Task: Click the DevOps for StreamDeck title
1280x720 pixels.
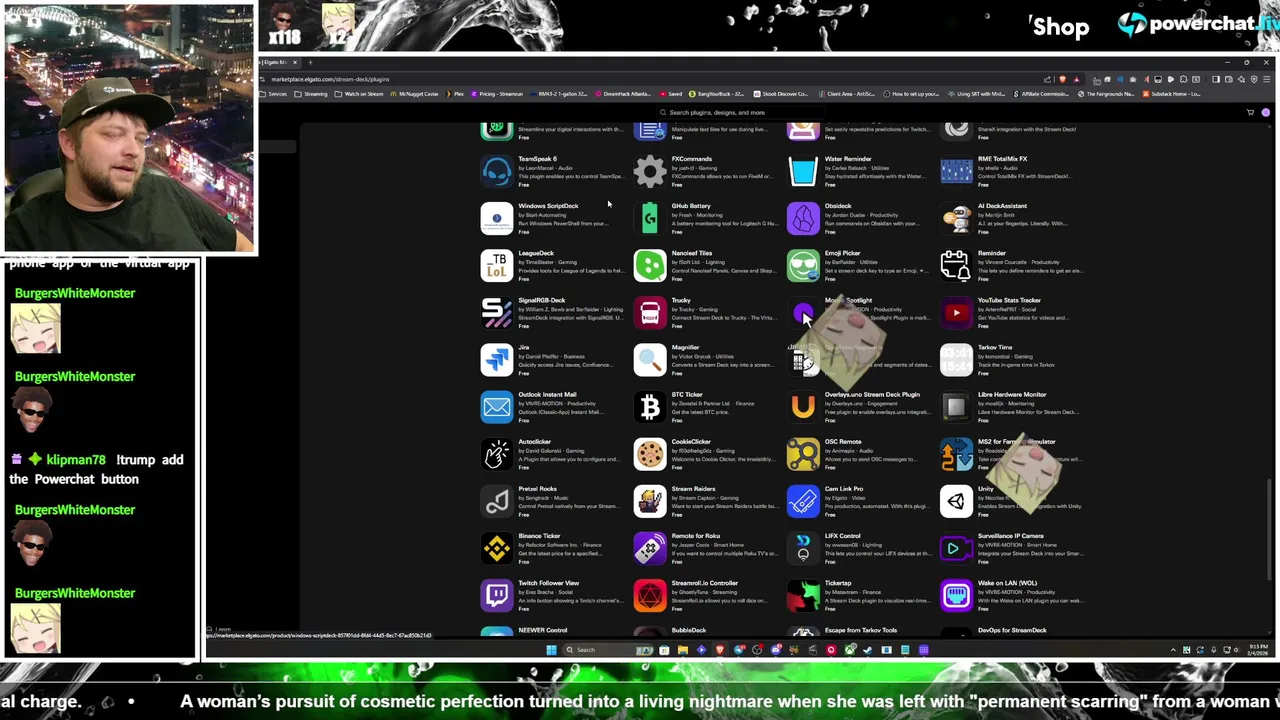Action: (x=1012, y=630)
